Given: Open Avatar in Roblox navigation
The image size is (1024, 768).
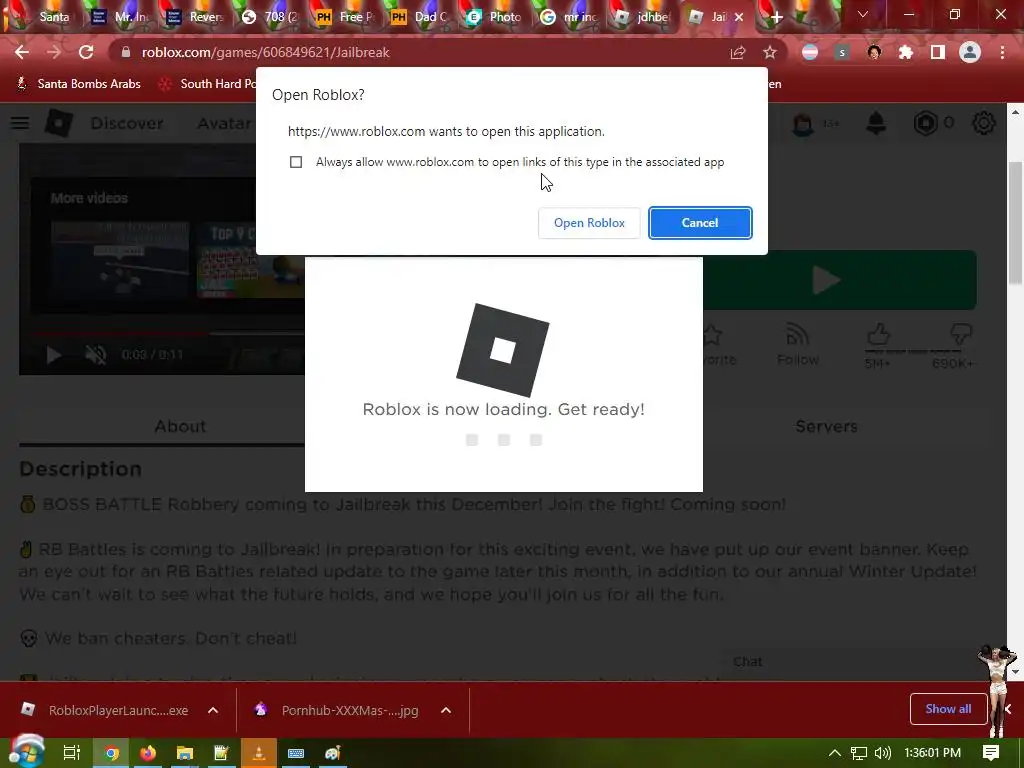Looking at the screenshot, I should click(225, 123).
